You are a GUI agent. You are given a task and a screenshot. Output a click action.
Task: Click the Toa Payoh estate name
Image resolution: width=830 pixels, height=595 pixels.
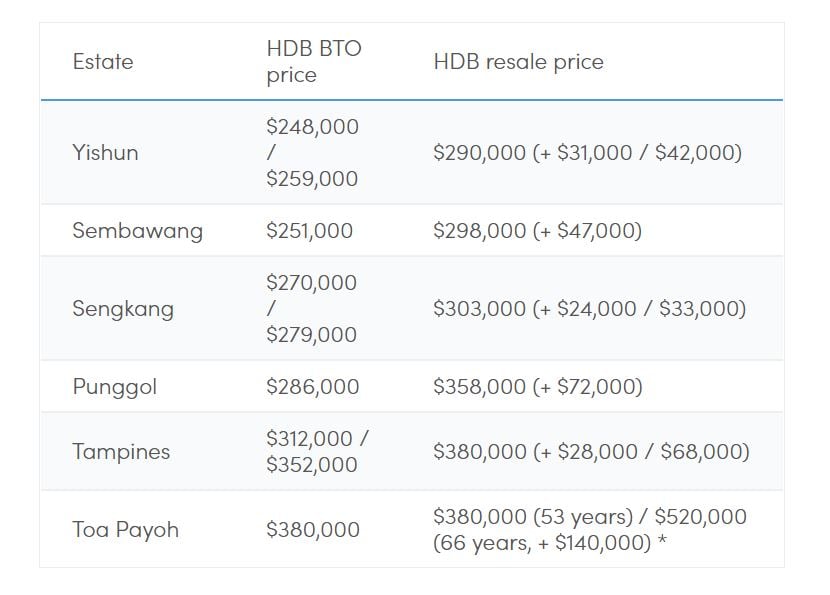pos(125,530)
